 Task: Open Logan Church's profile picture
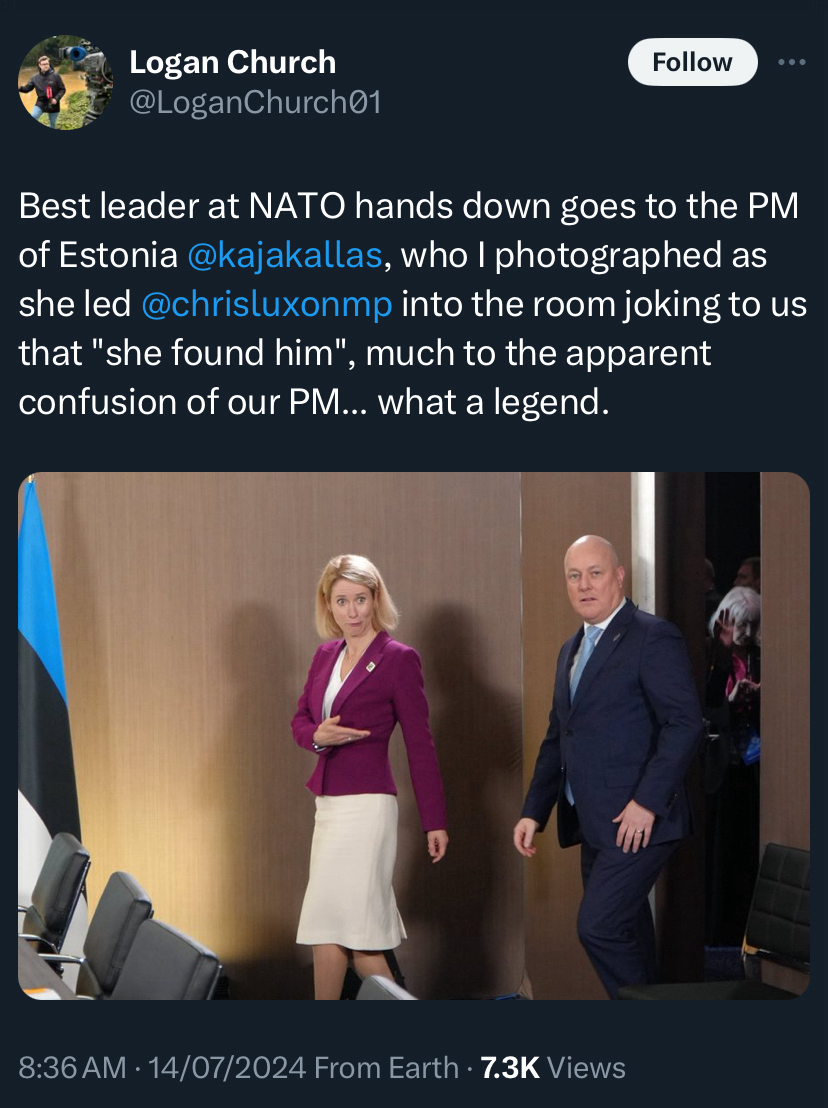pyautogui.click(x=65, y=82)
